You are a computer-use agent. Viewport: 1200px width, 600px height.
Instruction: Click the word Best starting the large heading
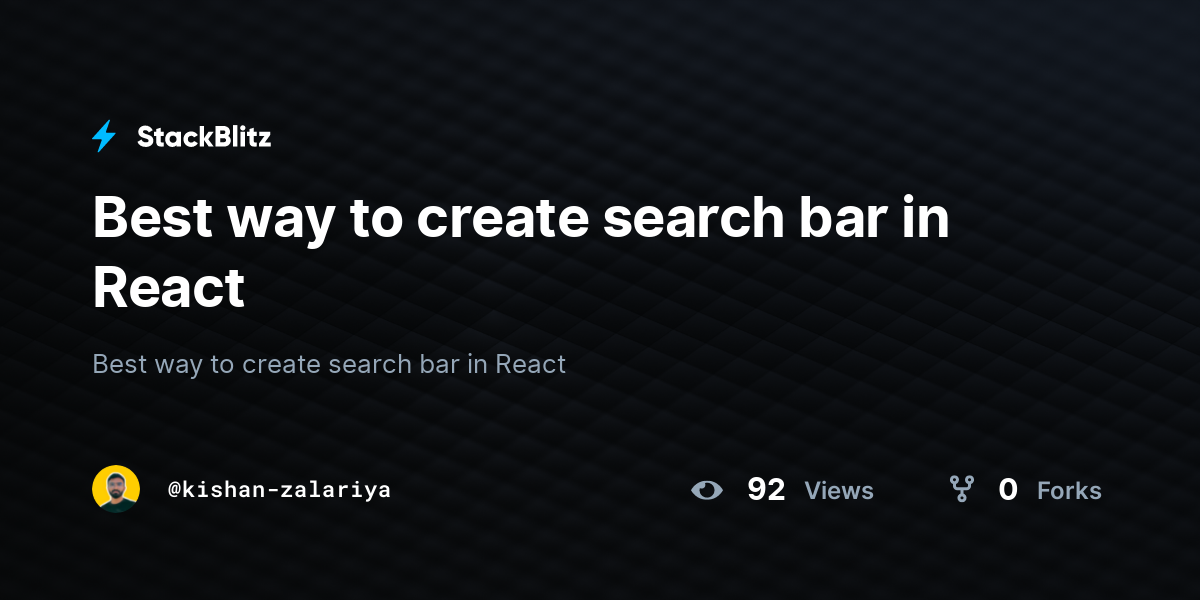(x=153, y=217)
